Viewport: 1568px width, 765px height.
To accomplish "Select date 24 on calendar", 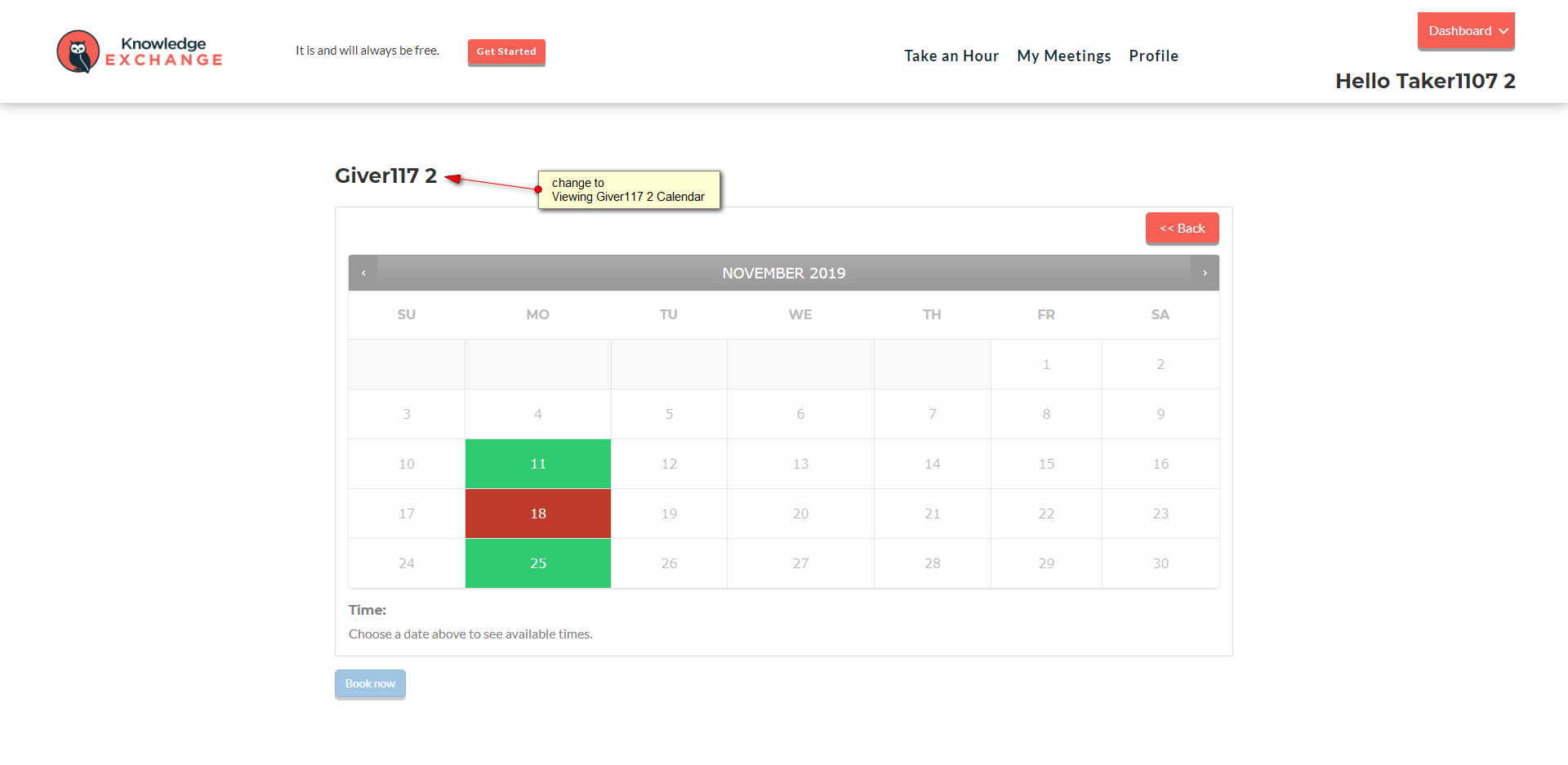I will pyautogui.click(x=407, y=563).
